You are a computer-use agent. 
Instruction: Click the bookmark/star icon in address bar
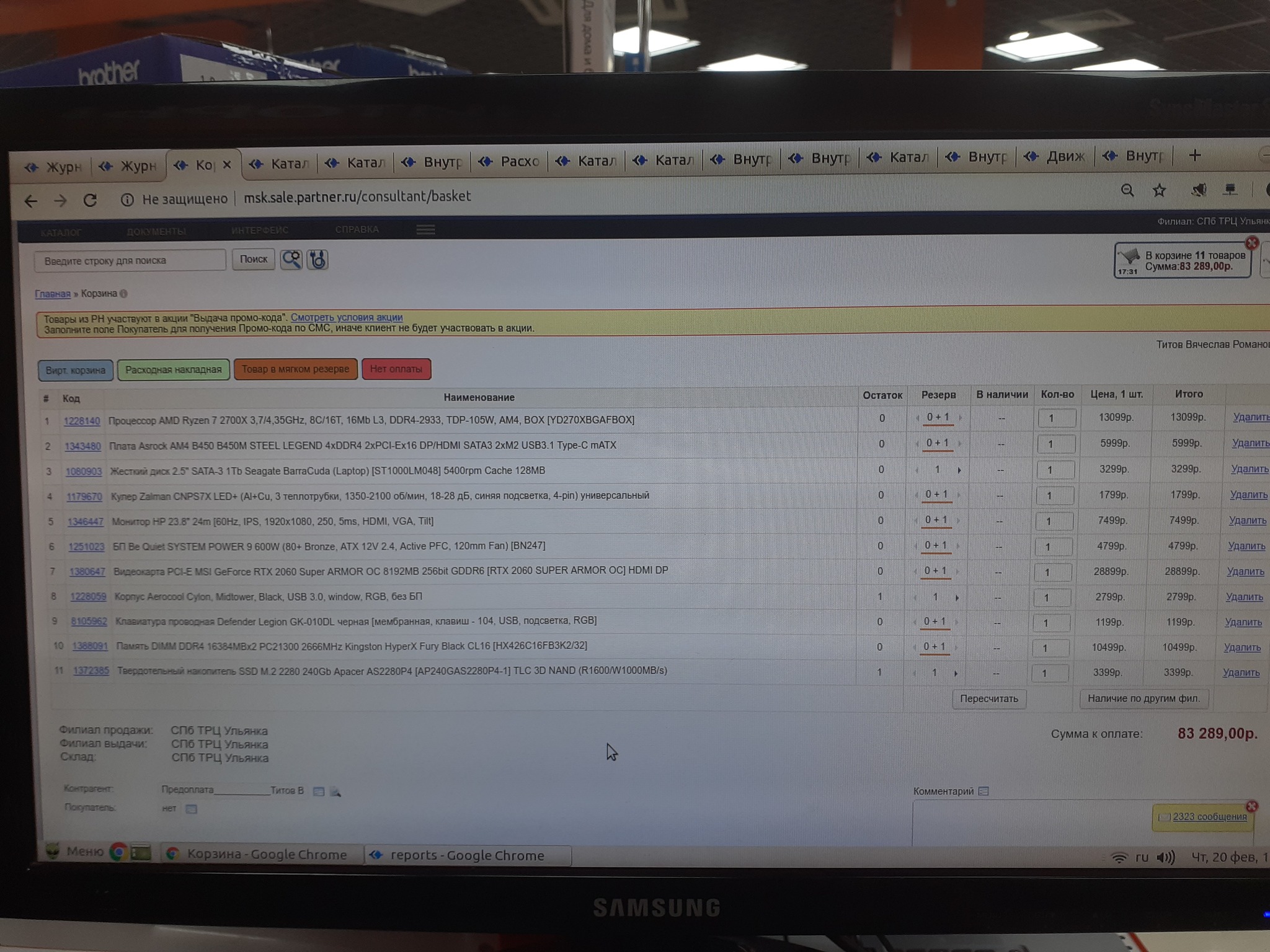[x=1159, y=193]
